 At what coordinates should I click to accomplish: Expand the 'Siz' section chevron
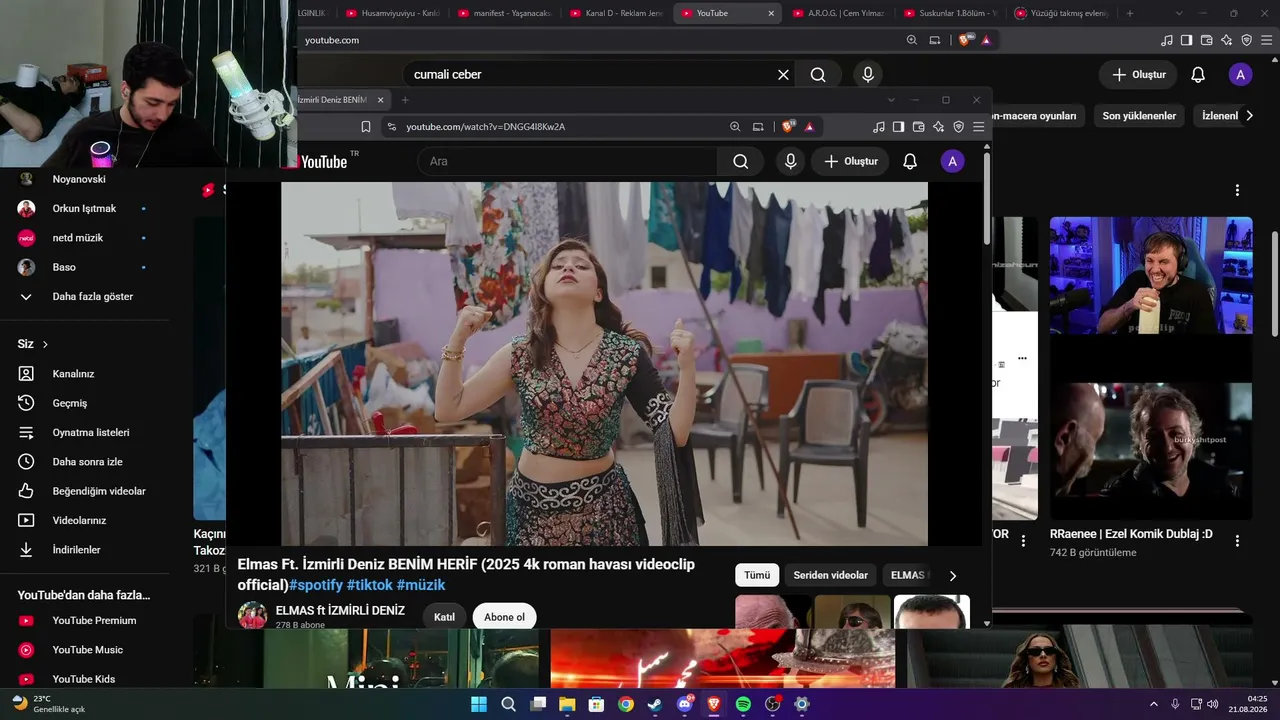pos(45,345)
